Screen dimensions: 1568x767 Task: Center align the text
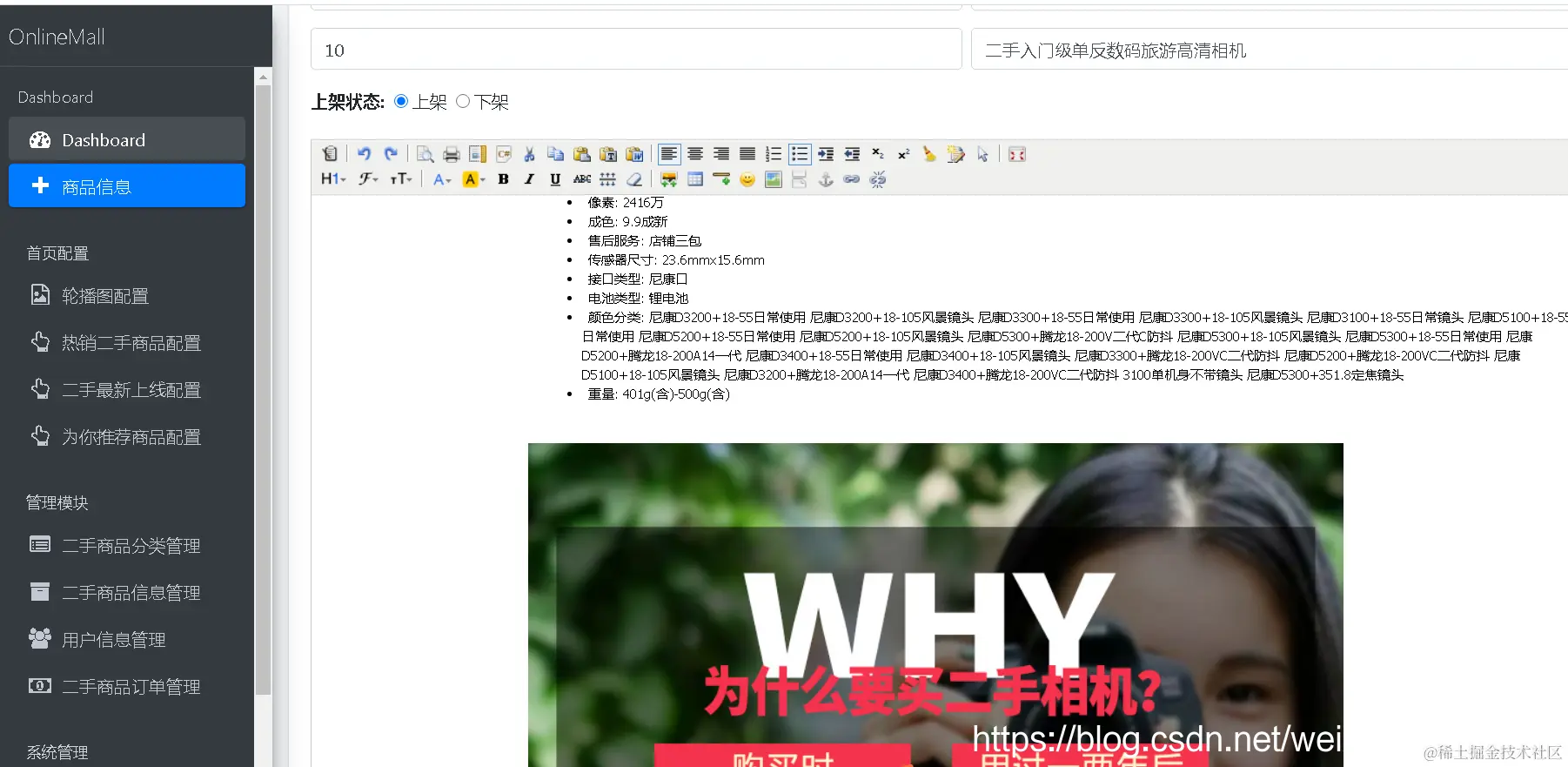pyautogui.click(x=695, y=154)
